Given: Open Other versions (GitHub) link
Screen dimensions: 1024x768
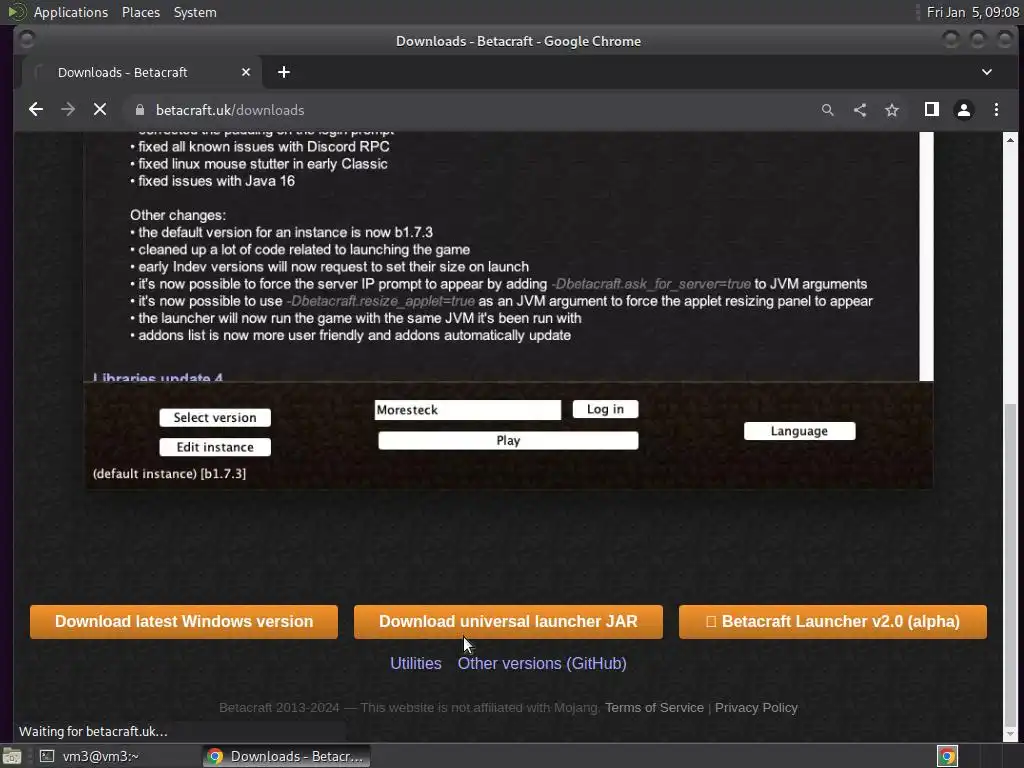Looking at the screenshot, I should coord(542,663).
